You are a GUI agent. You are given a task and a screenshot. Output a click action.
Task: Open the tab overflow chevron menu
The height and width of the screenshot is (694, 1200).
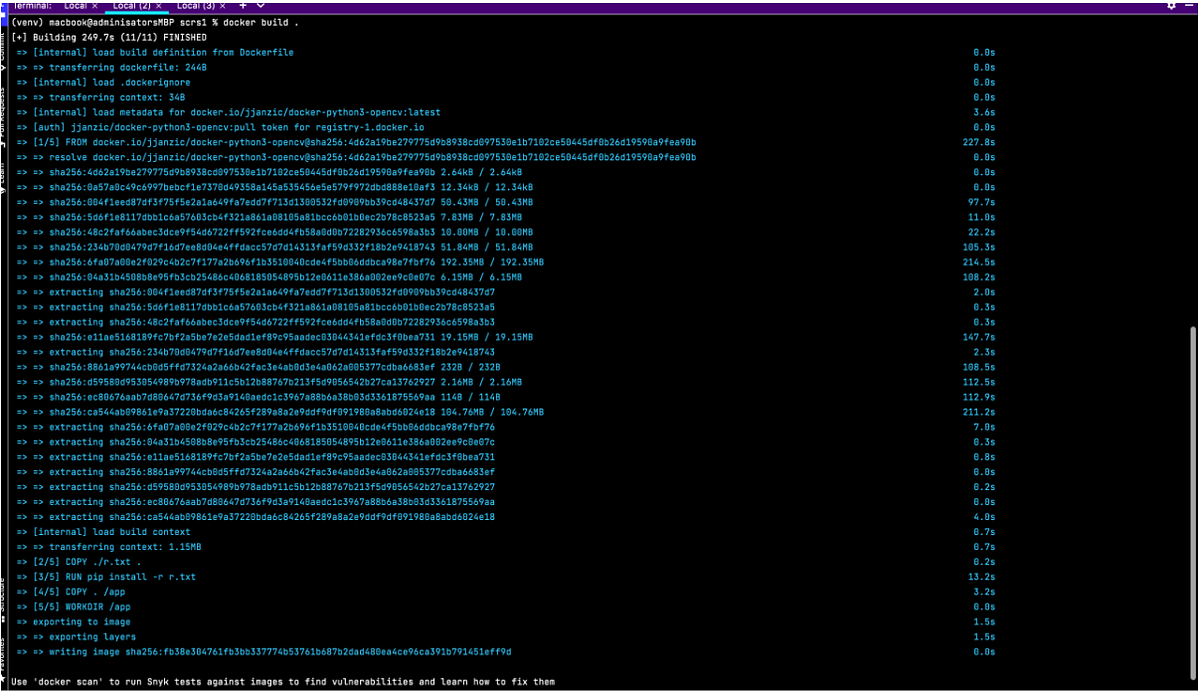tap(260, 5)
